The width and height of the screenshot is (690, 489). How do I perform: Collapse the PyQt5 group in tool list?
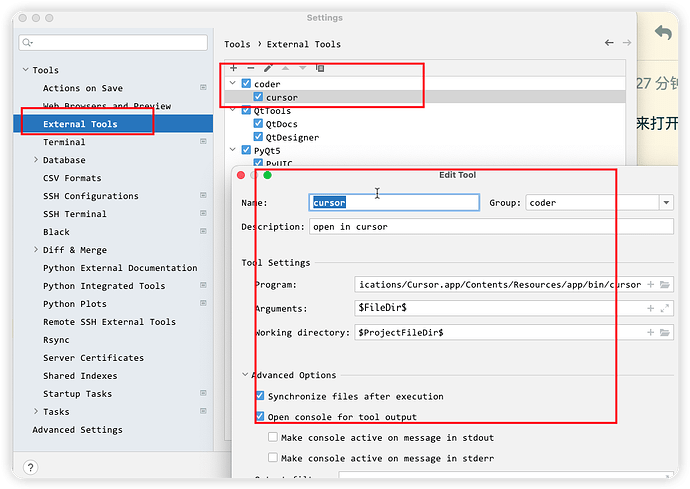233,151
